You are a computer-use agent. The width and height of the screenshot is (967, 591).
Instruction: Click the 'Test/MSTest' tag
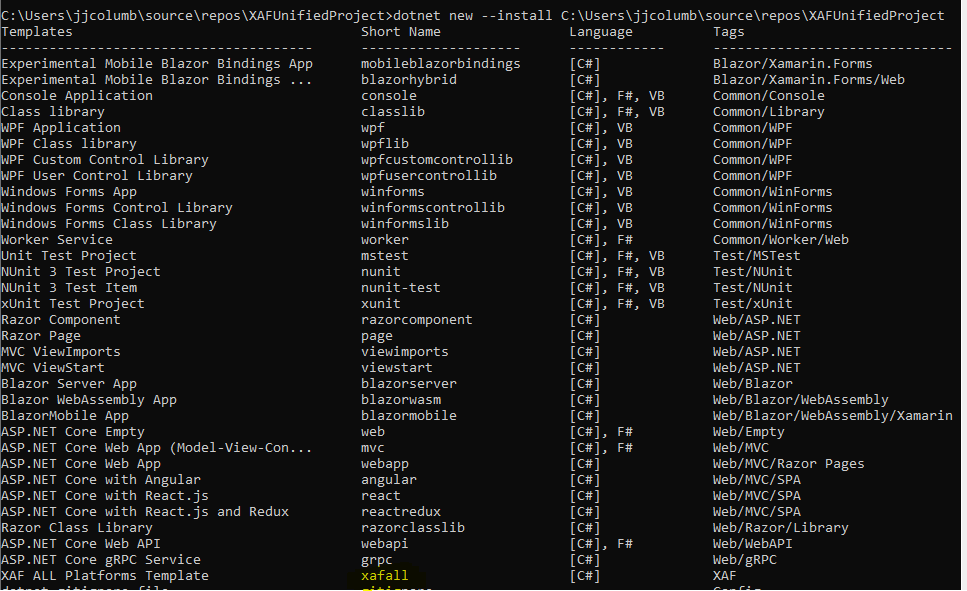pyautogui.click(x=757, y=256)
